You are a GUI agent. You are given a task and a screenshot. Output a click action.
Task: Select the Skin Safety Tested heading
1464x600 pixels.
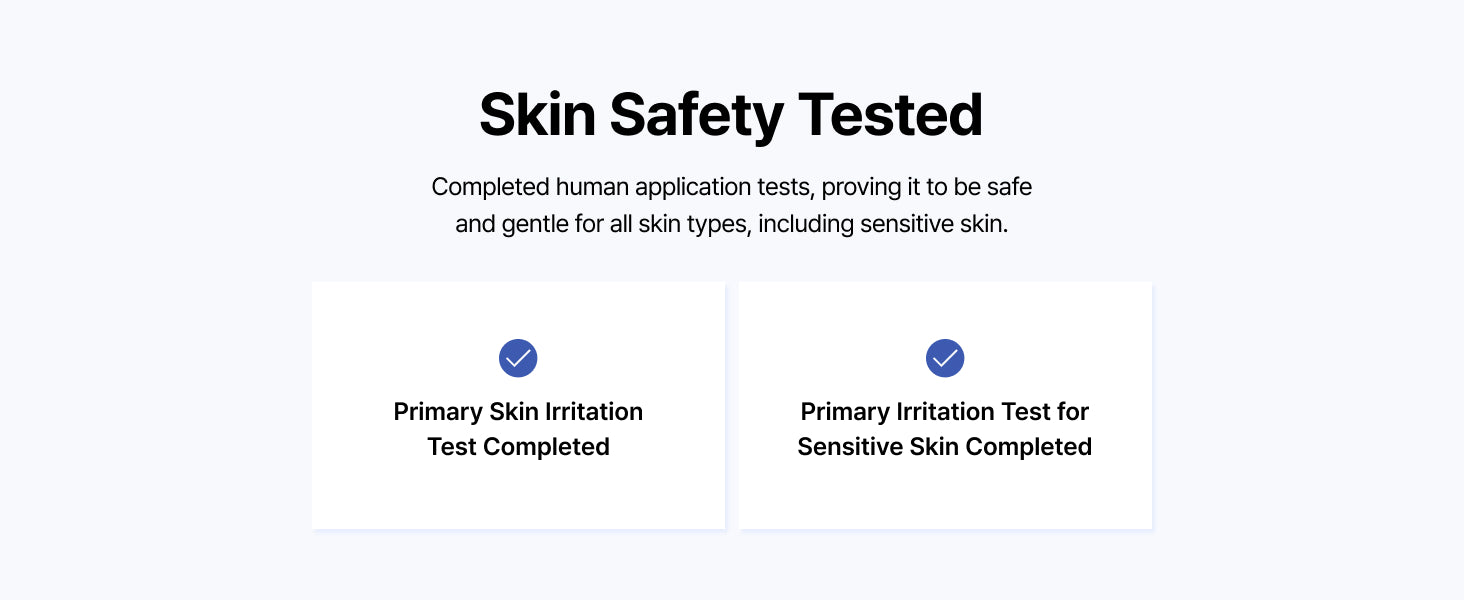[x=731, y=116]
